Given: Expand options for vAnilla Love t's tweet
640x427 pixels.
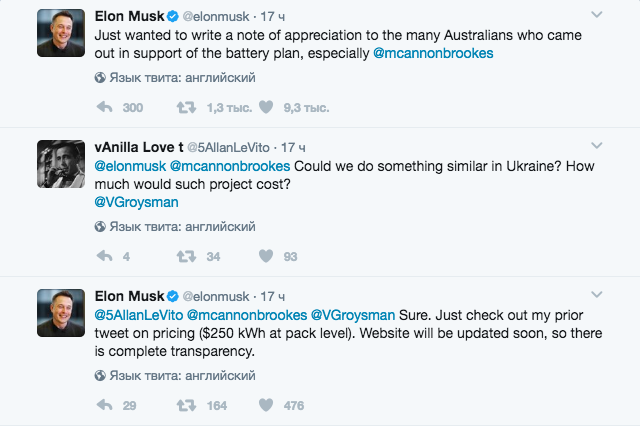Looking at the screenshot, I should coord(597,147).
